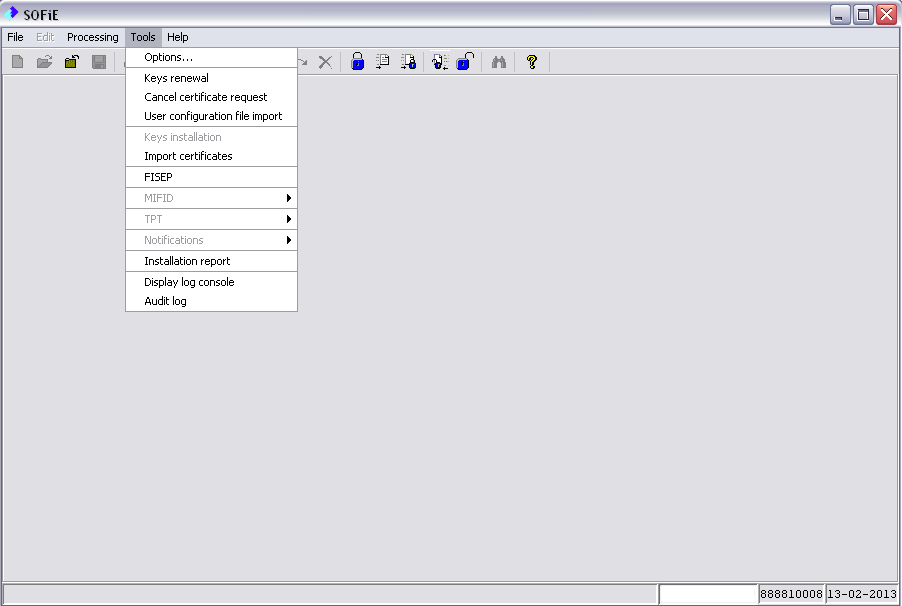This screenshot has height=606, width=902.
Task: Click the yellow question mark help icon
Action: pyautogui.click(x=532, y=62)
